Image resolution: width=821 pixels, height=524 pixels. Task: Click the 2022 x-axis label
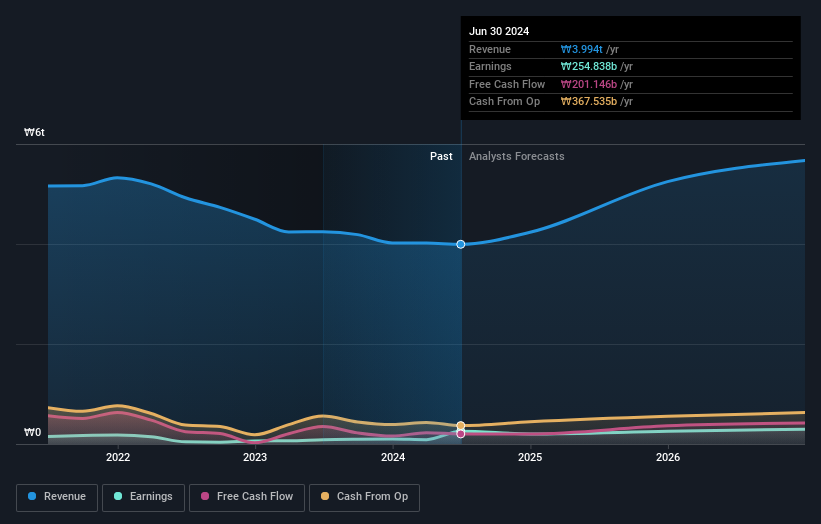coord(118,458)
